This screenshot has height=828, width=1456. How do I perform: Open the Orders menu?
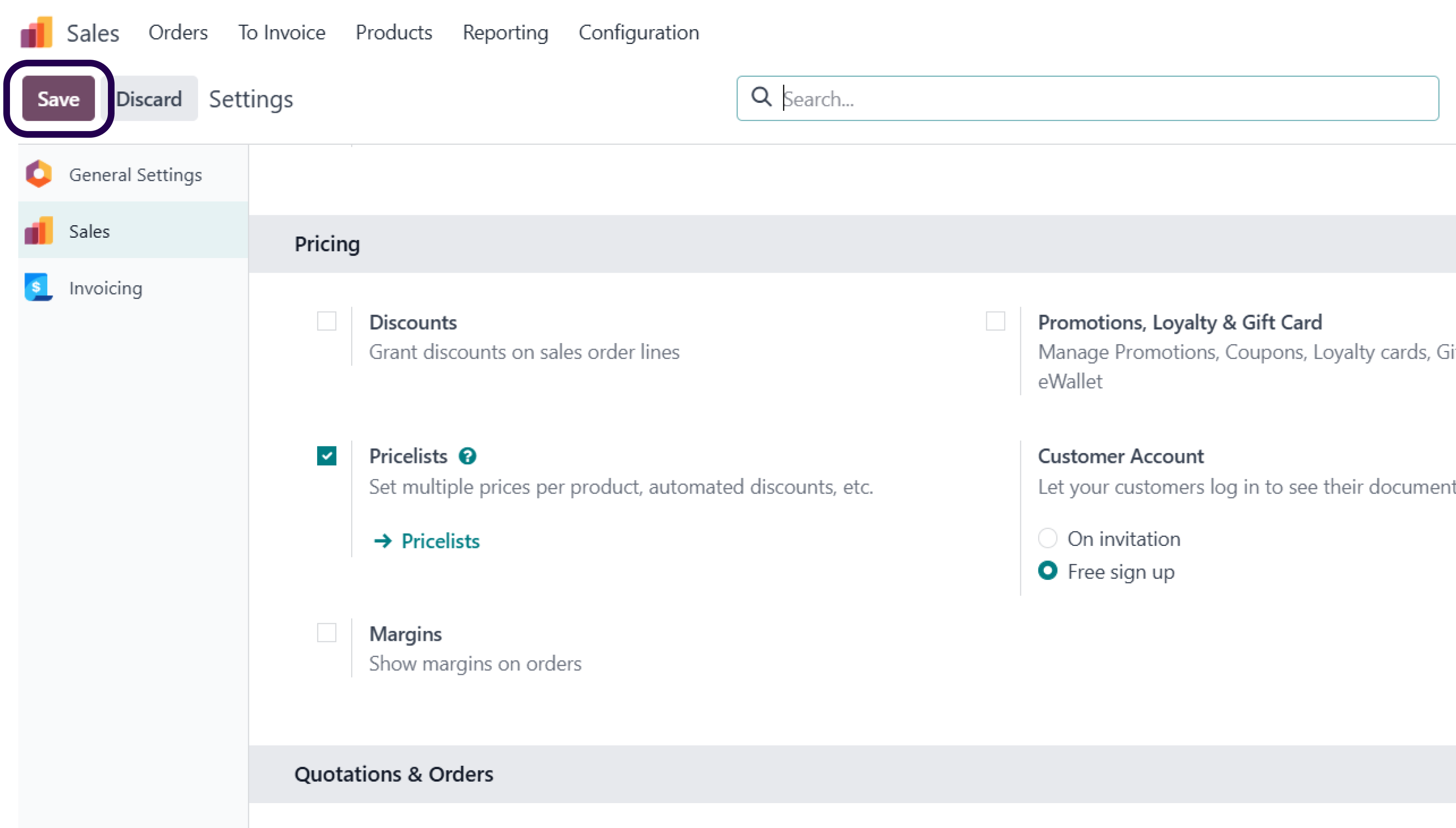[x=178, y=32]
